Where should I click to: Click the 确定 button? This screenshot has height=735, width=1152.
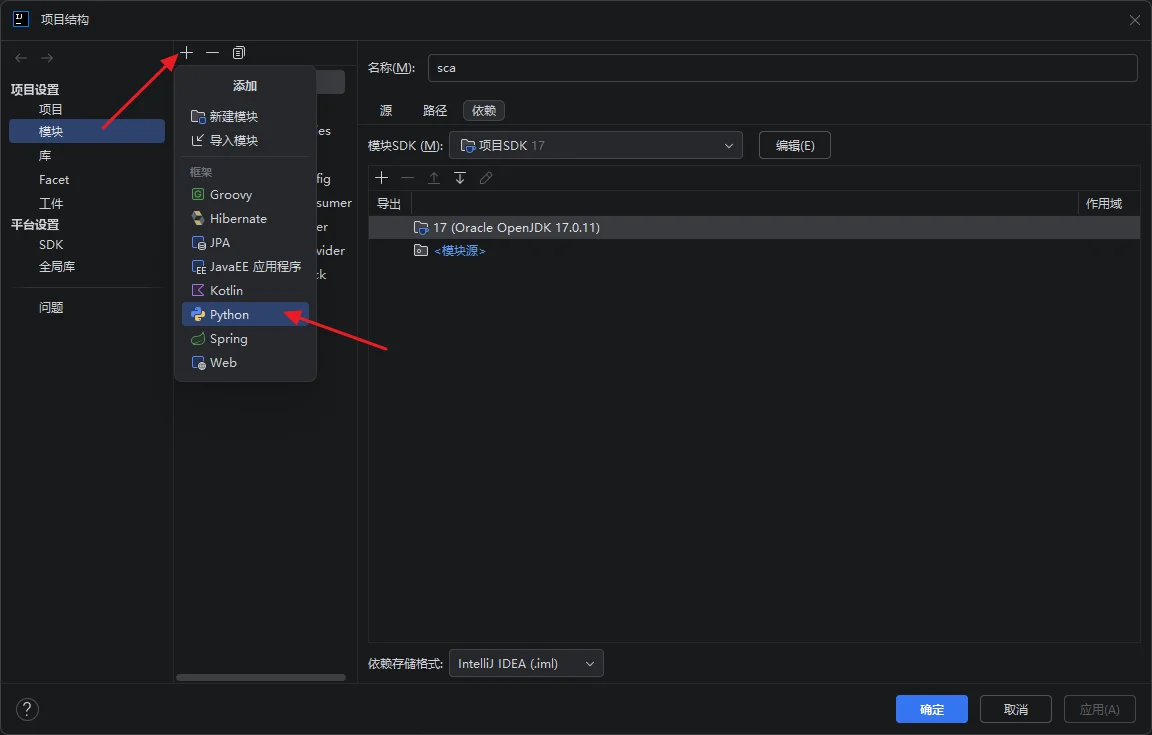pos(931,709)
